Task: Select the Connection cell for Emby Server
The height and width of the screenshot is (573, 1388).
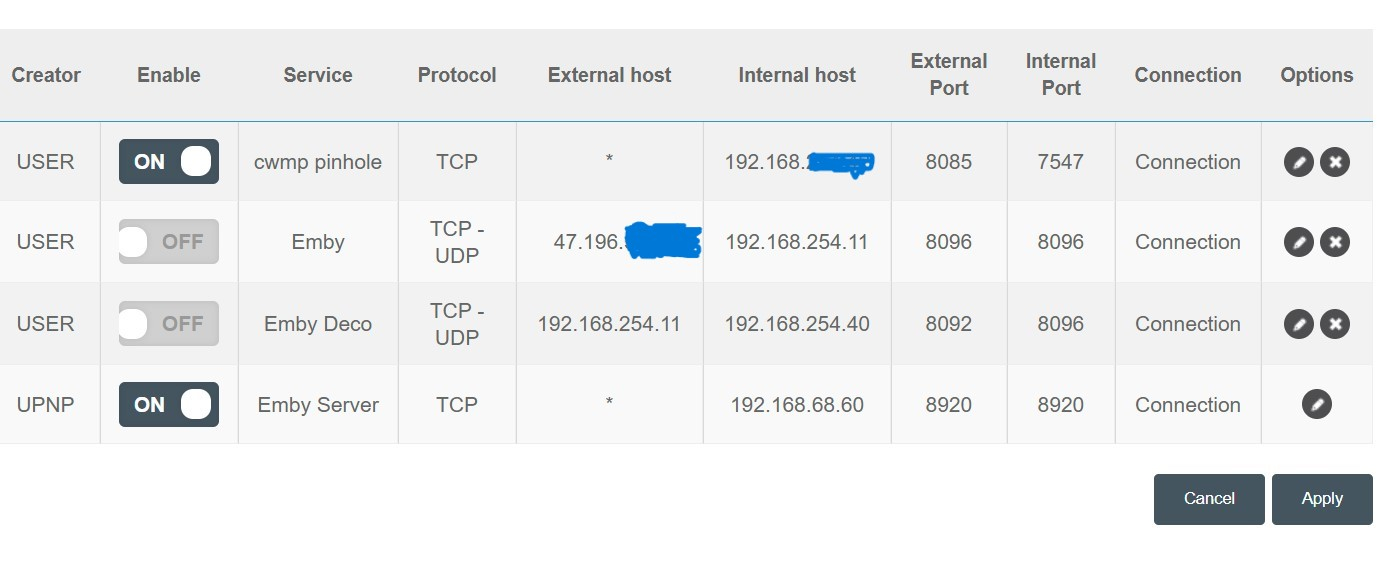Action: (x=1188, y=405)
